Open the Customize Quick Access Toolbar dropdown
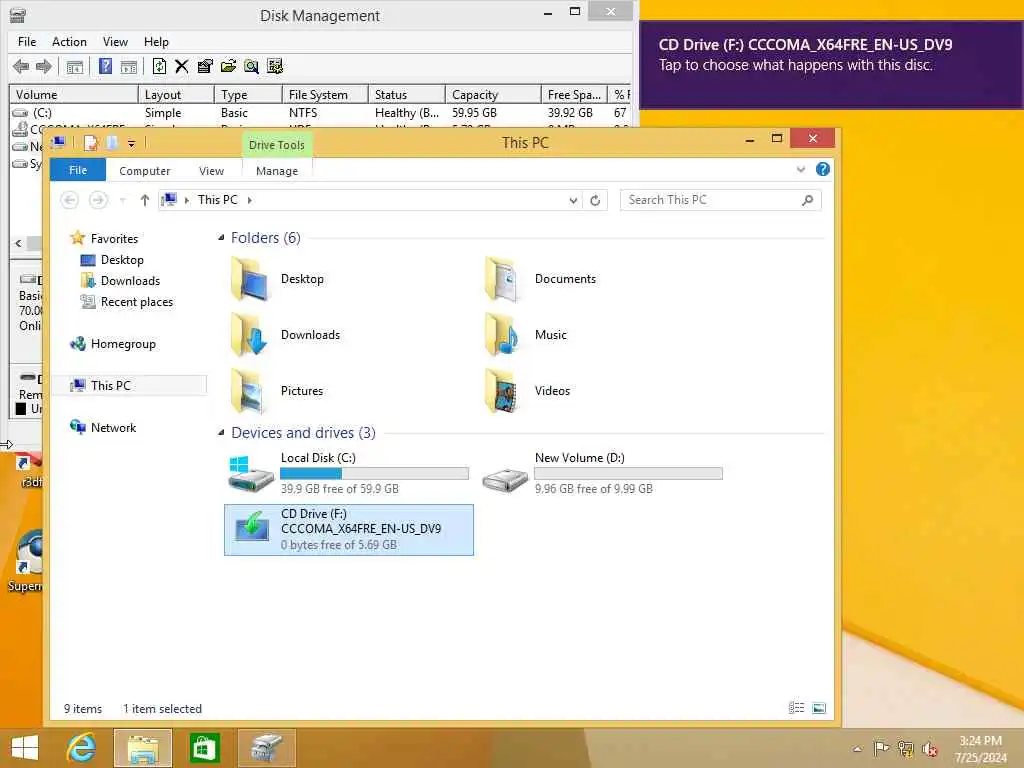Screen dimensions: 1024x768 tap(131, 143)
